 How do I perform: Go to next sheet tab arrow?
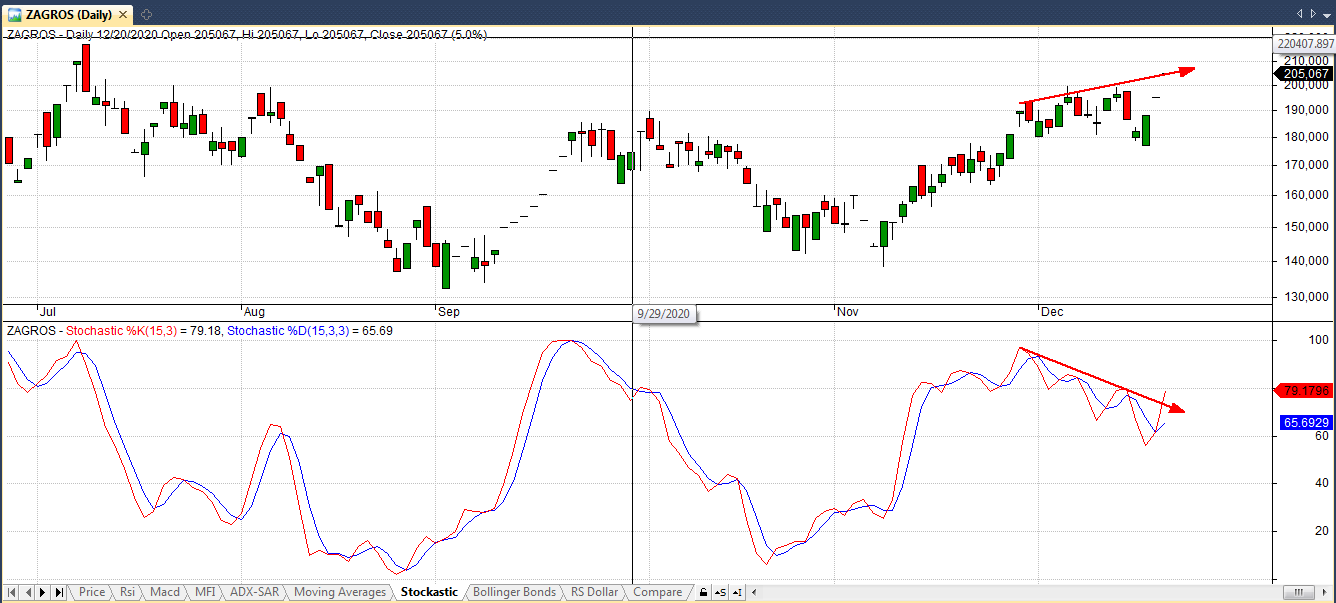(x=44, y=593)
